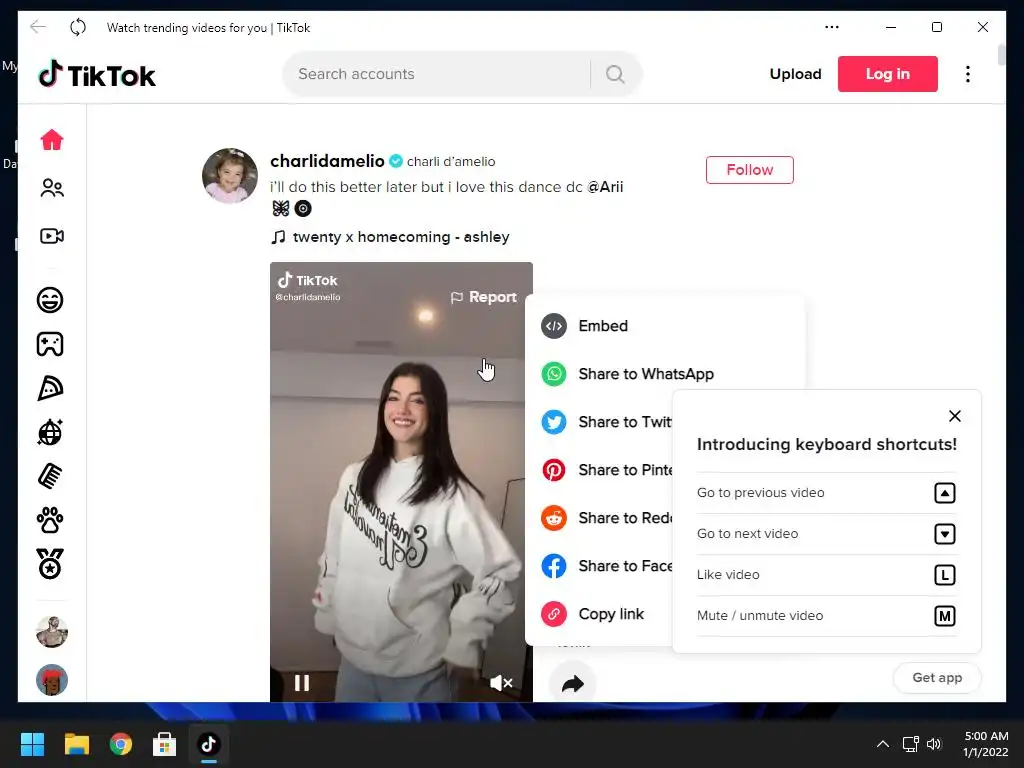The image size is (1024, 768).
Task: Open Microsoft Store from the taskbar
Action: [165, 744]
